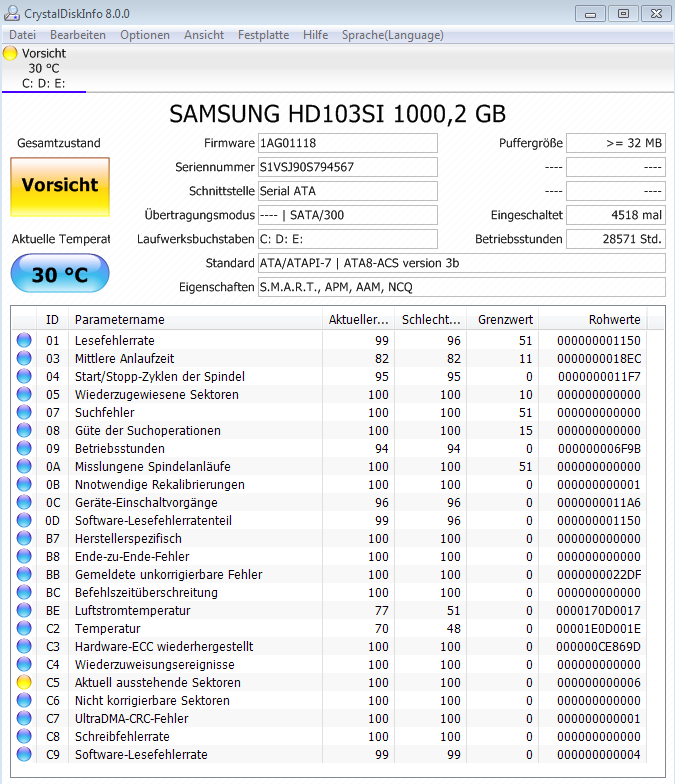Click the yellow warning icon for Aktuell ausstehende Sektoren
The image size is (675, 784).
24,682
